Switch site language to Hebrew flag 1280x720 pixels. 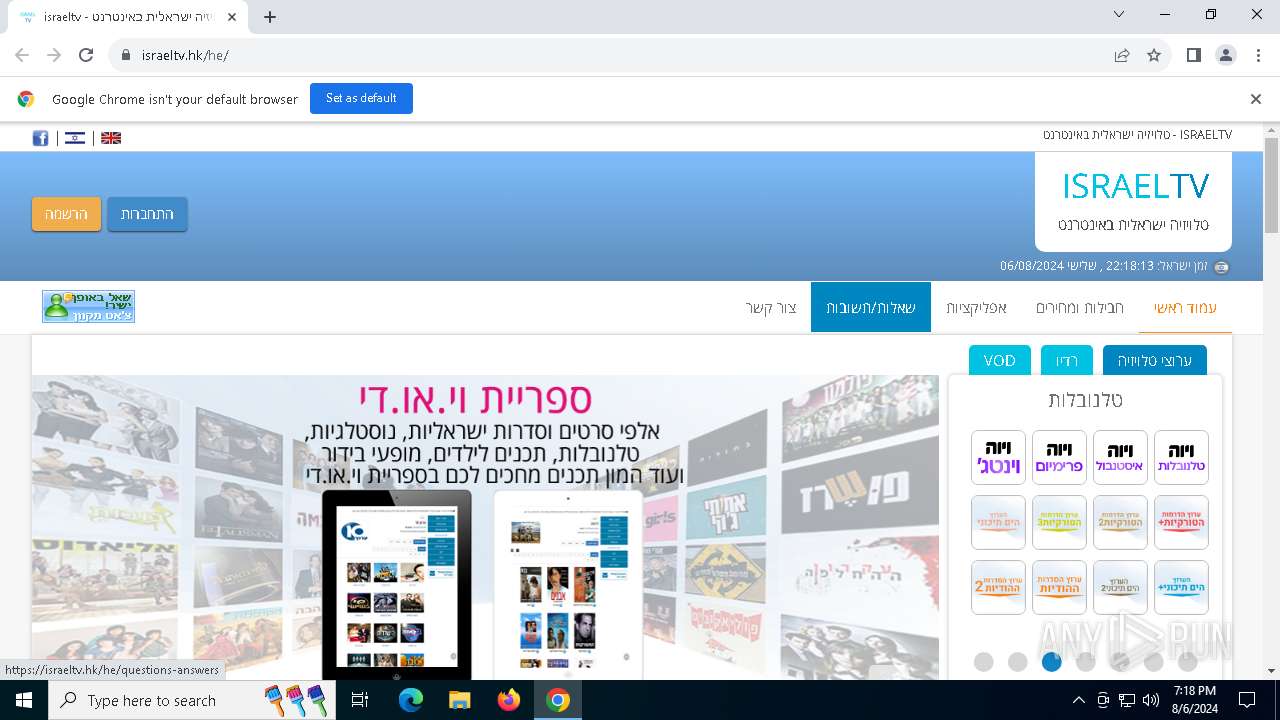pos(75,138)
